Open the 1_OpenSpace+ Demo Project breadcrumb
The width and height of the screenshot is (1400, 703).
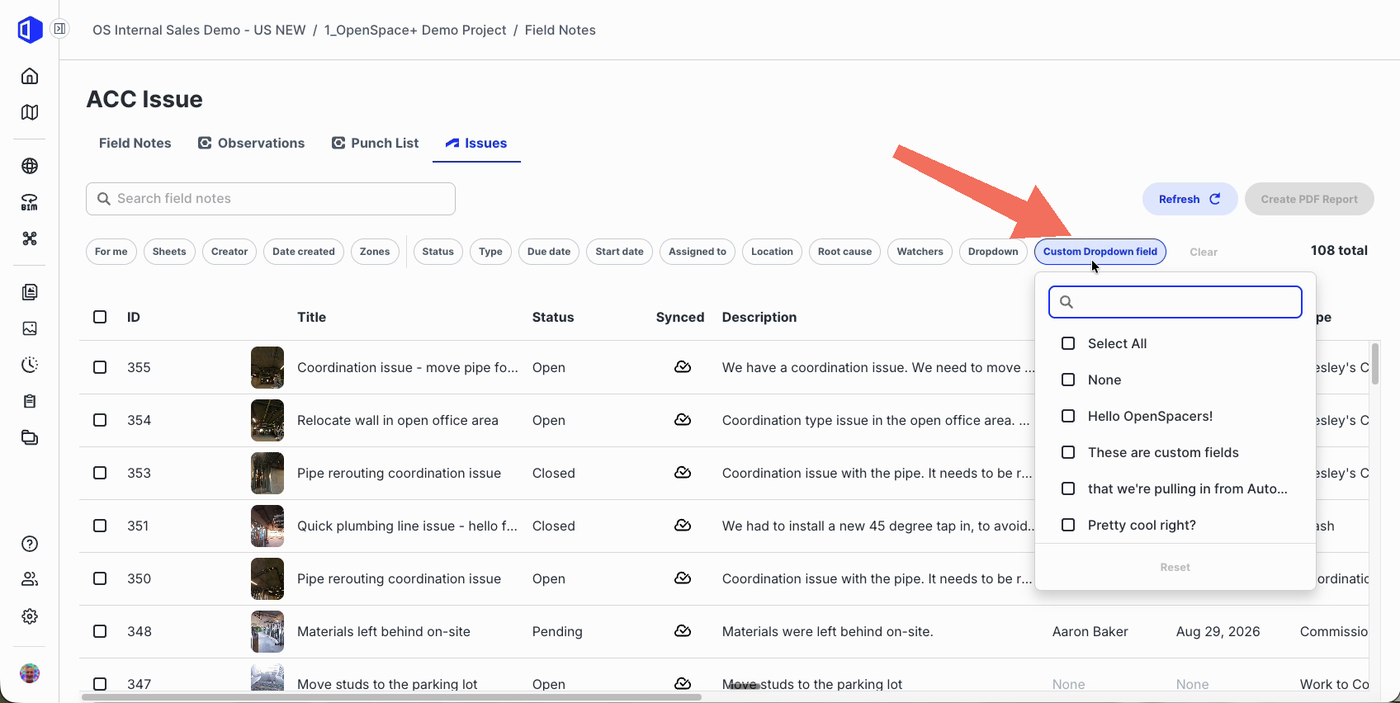pyautogui.click(x=415, y=30)
